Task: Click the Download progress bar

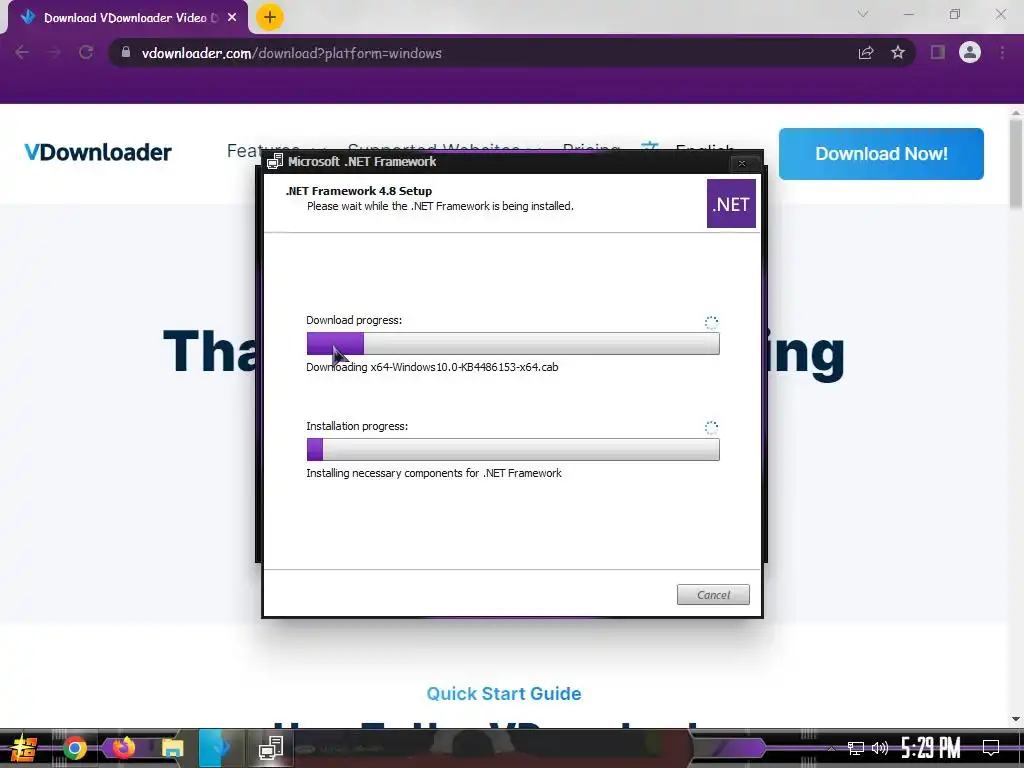Action: pos(513,344)
